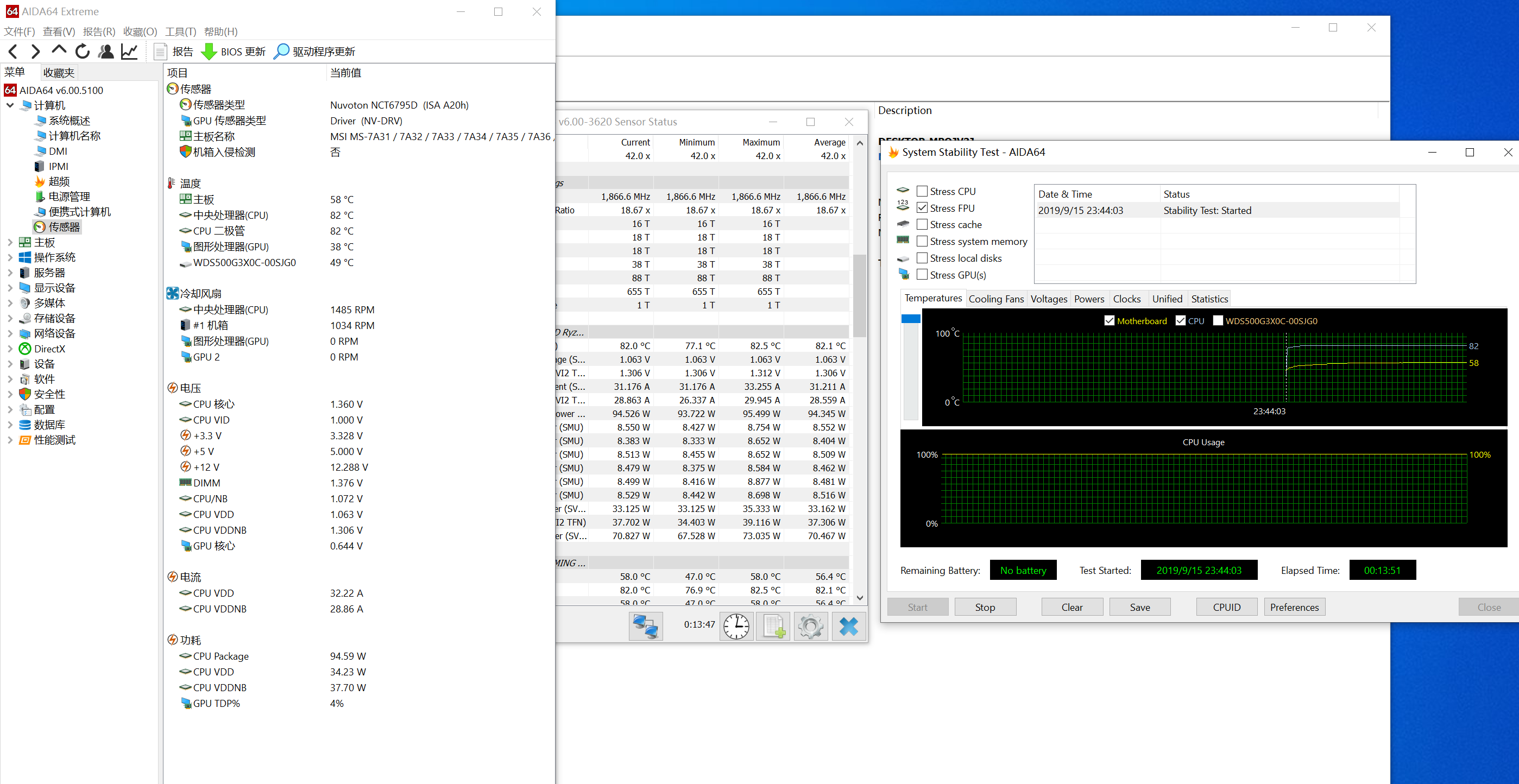Screen dimensions: 1519x784
Task: Select the 电源管理 item in the tree
Action: click(x=62, y=197)
